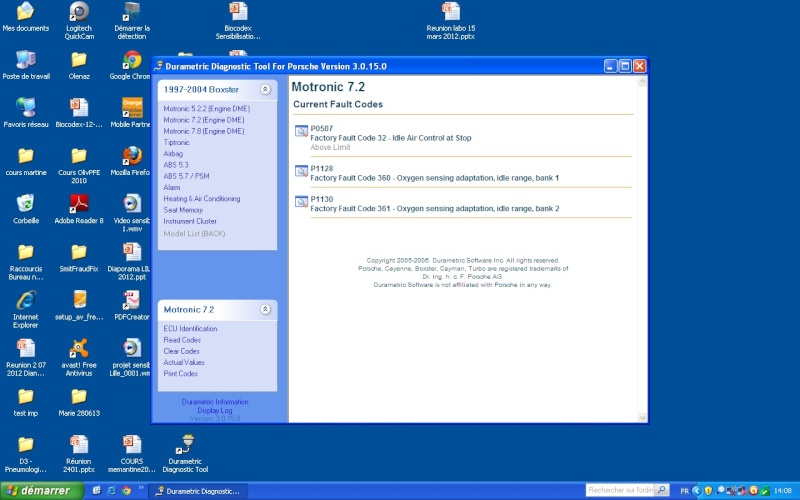The width and height of the screenshot is (800, 500).
Task: Select the Reunion labo 15 mars 2012.pptx file
Action: (451, 20)
